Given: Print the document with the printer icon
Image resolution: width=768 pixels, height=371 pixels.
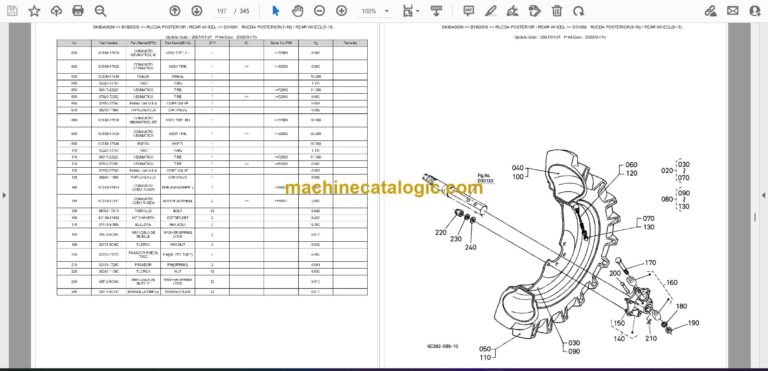Looking at the screenshot, I should point(78,11).
